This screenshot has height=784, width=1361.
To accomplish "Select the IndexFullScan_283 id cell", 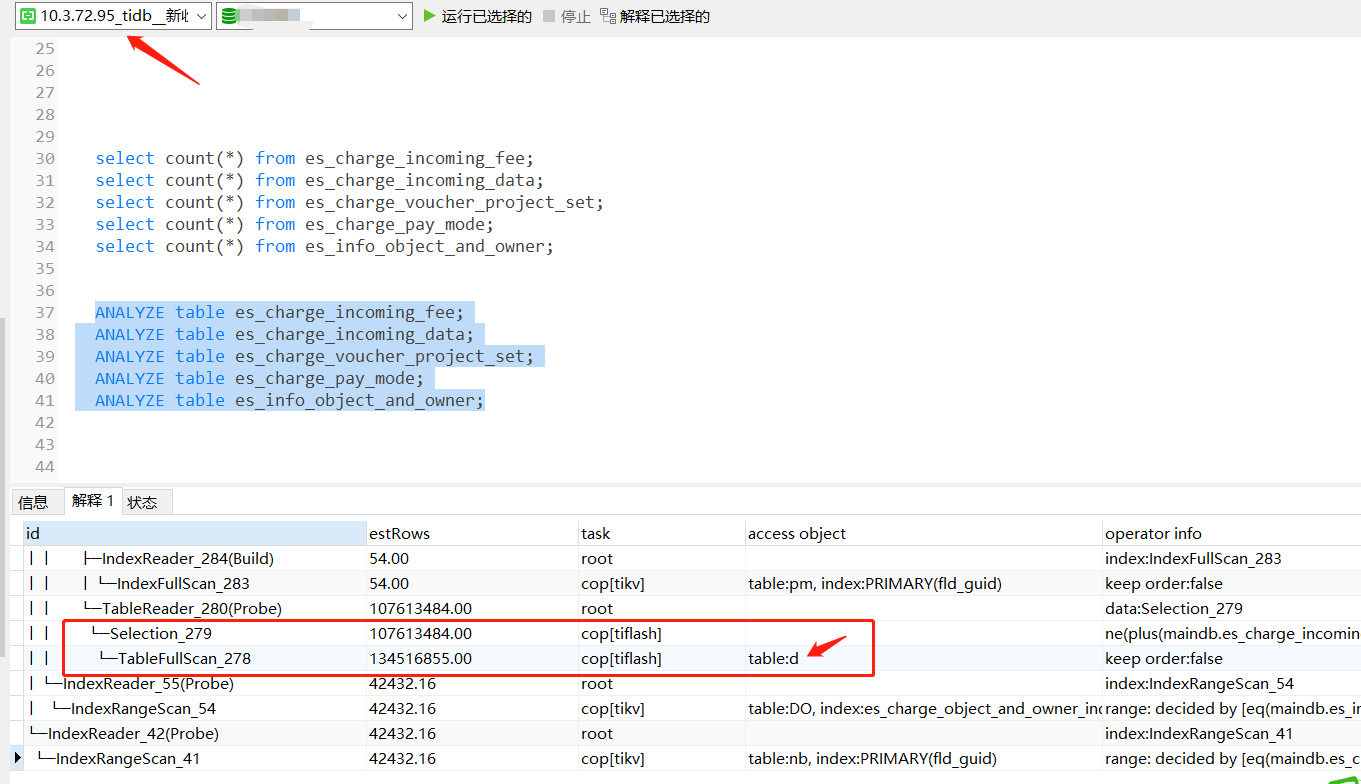I will [195, 584].
